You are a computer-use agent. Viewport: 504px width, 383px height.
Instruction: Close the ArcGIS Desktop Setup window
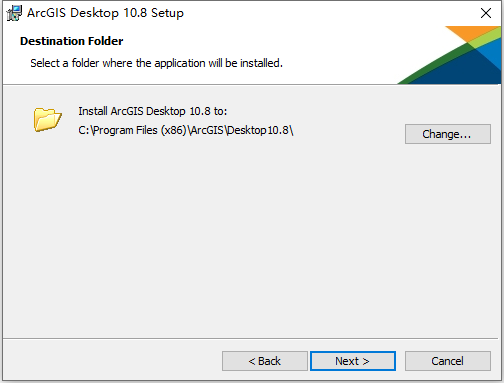tap(486, 13)
